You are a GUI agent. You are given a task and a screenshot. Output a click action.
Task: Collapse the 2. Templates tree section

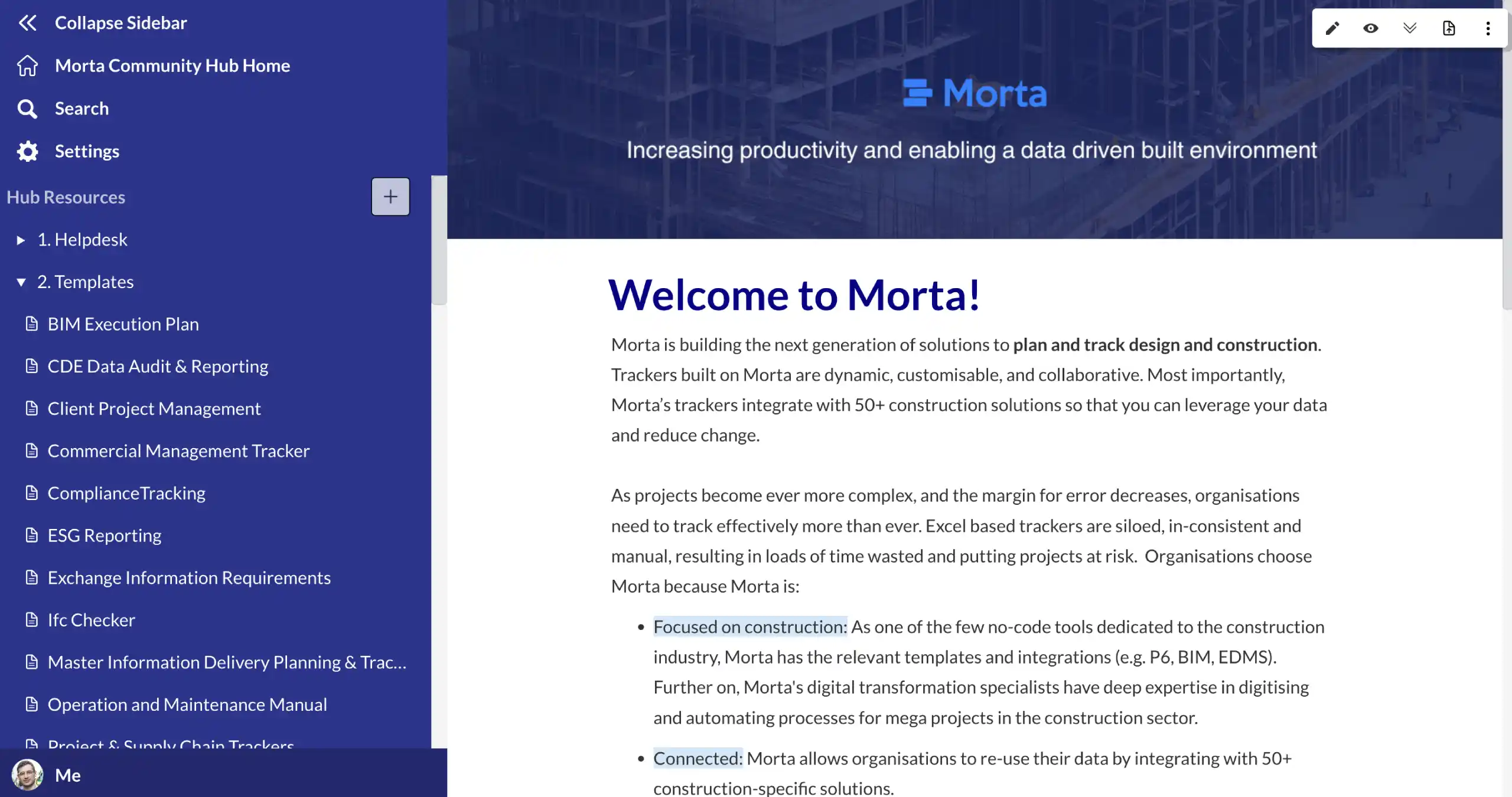[21, 282]
